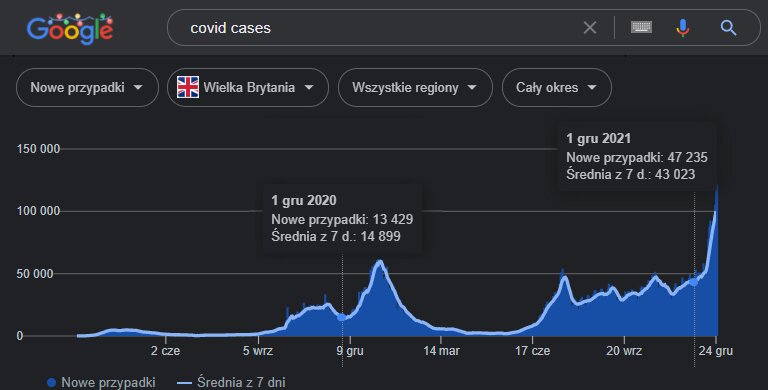Start voice search with microphone icon
This screenshot has height=390, width=768.
[x=683, y=28]
